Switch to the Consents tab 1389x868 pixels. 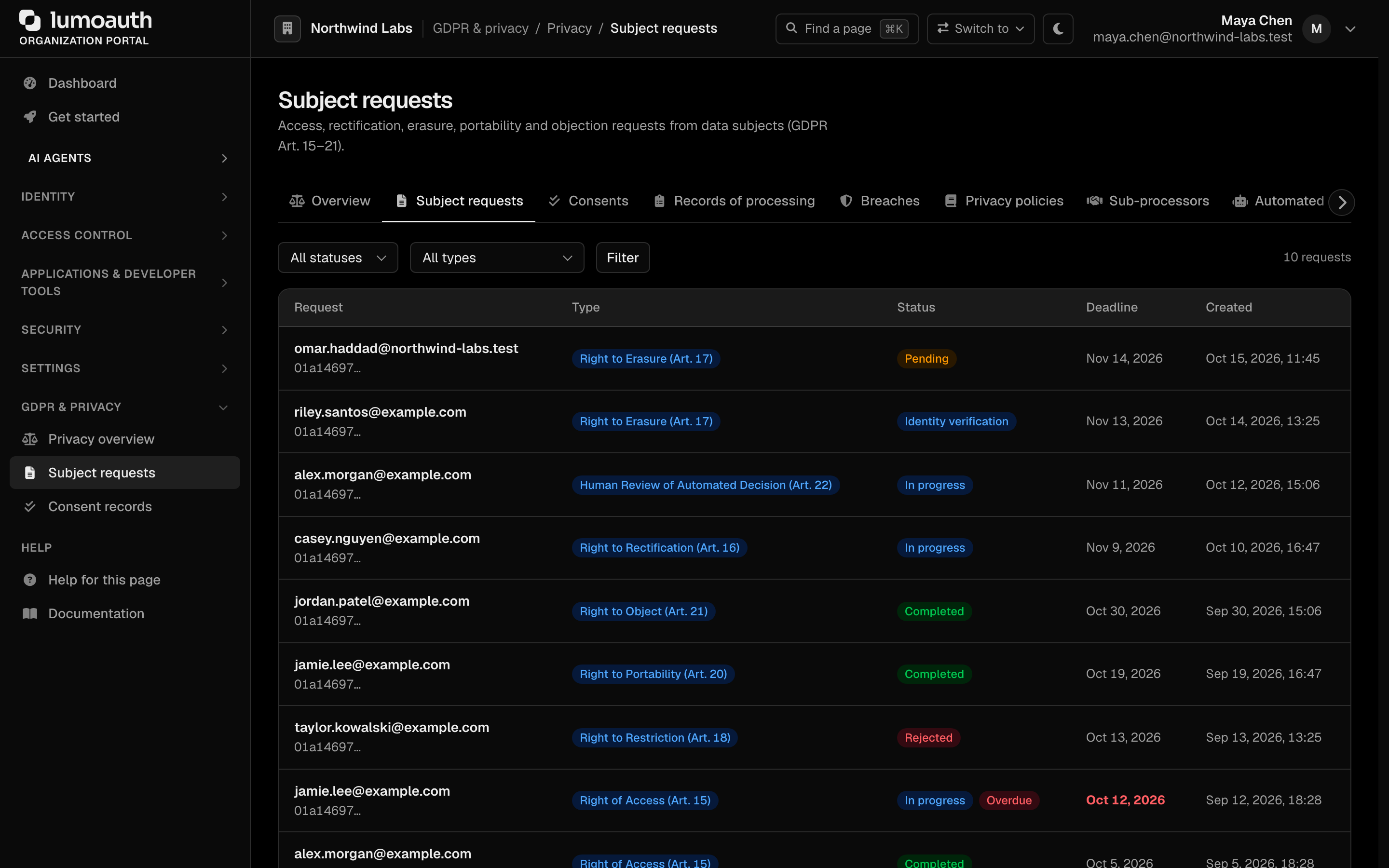(x=588, y=201)
